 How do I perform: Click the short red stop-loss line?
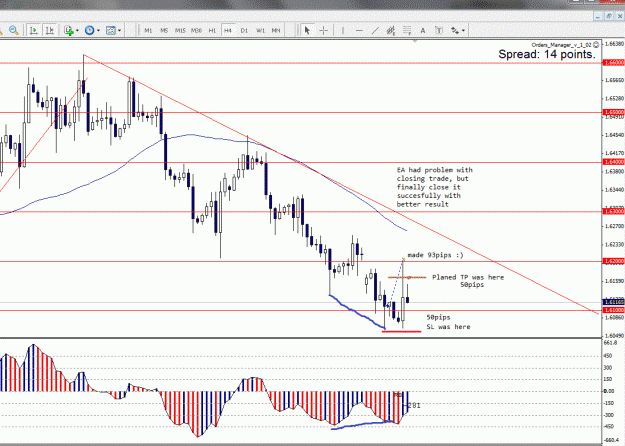[x=401, y=331]
